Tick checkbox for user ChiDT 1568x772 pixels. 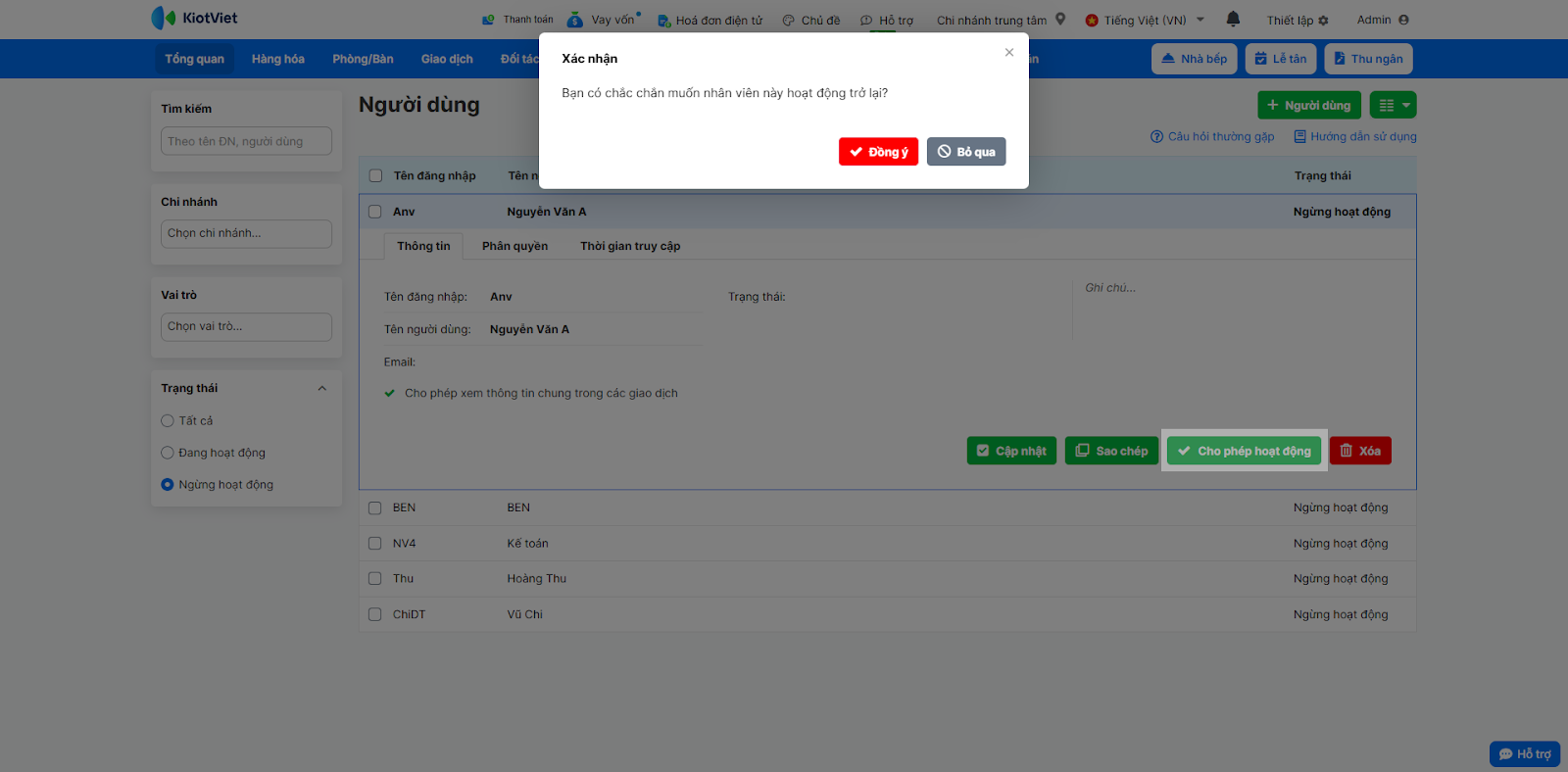click(x=374, y=614)
